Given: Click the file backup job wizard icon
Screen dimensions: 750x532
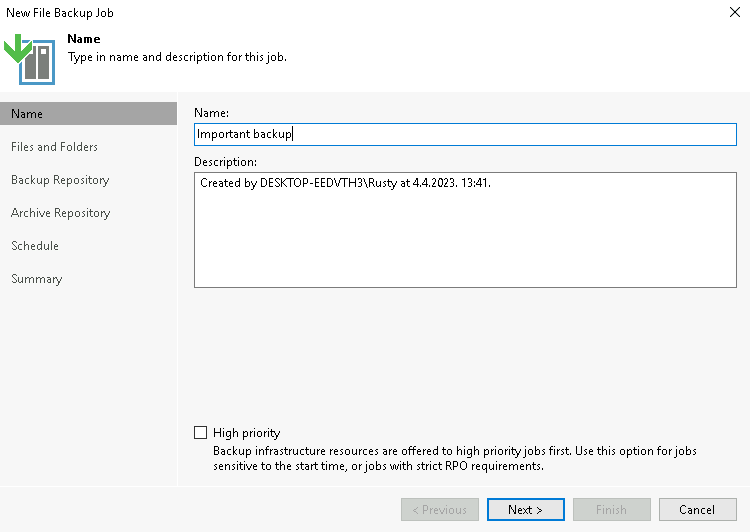Looking at the screenshot, I should coord(29,59).
